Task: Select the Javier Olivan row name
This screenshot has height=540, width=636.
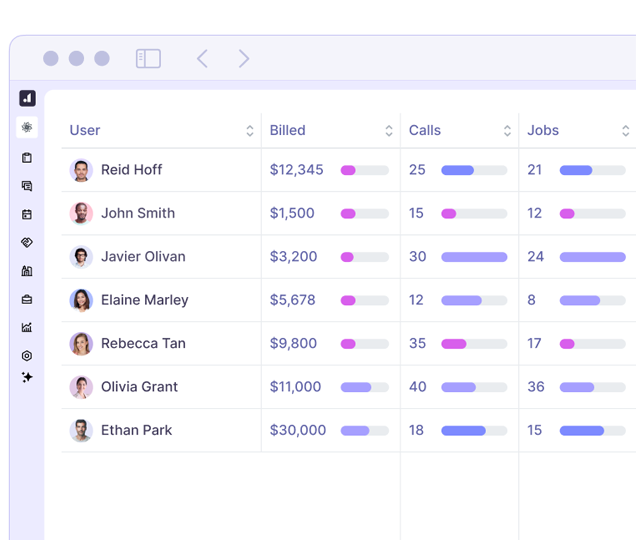Action: [x=143, y=257]
